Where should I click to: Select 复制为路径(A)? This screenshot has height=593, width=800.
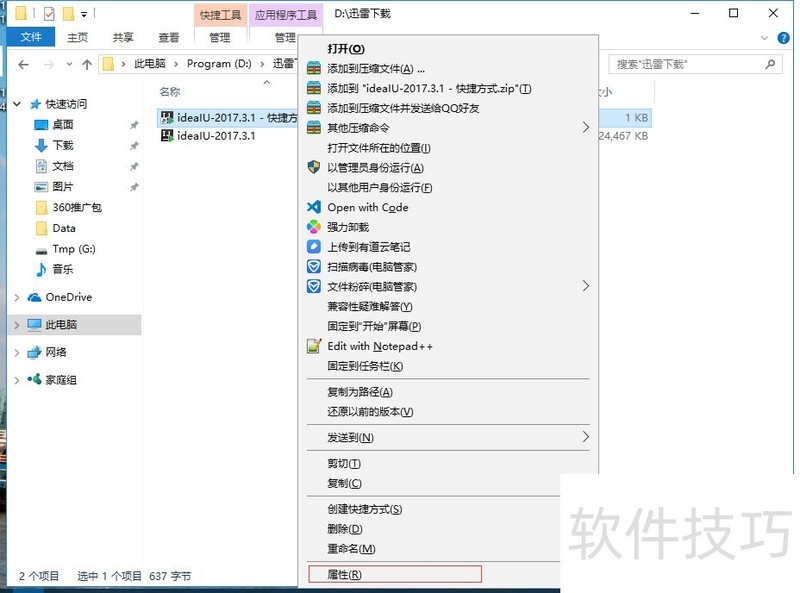[360, 392]
